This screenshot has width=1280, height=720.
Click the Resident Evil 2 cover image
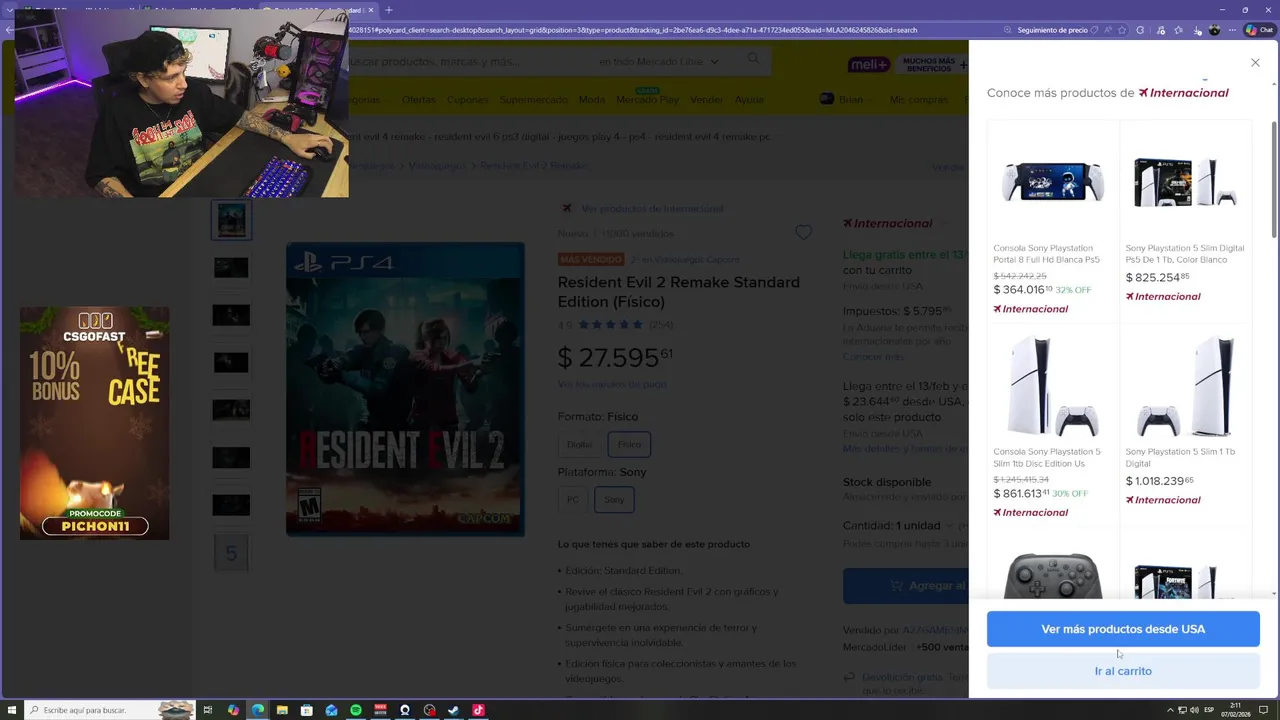[x=405, y=389]
